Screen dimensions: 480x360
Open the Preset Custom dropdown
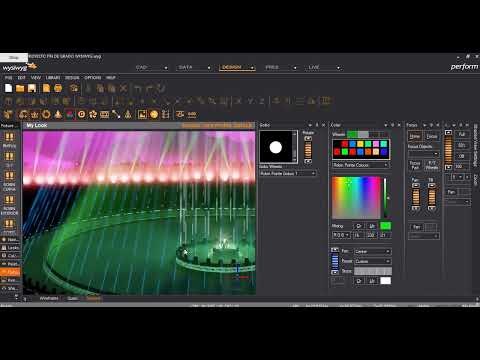372,261
